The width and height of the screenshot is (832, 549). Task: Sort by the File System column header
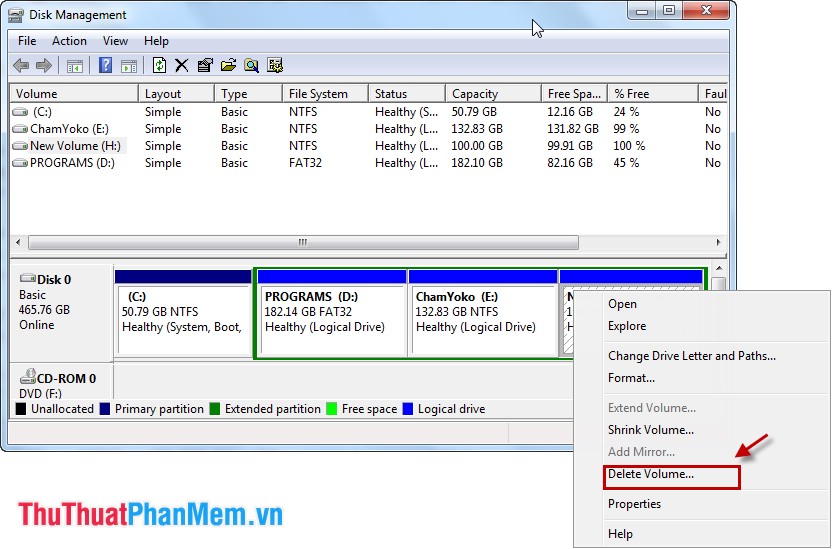[x=325, y=94]
